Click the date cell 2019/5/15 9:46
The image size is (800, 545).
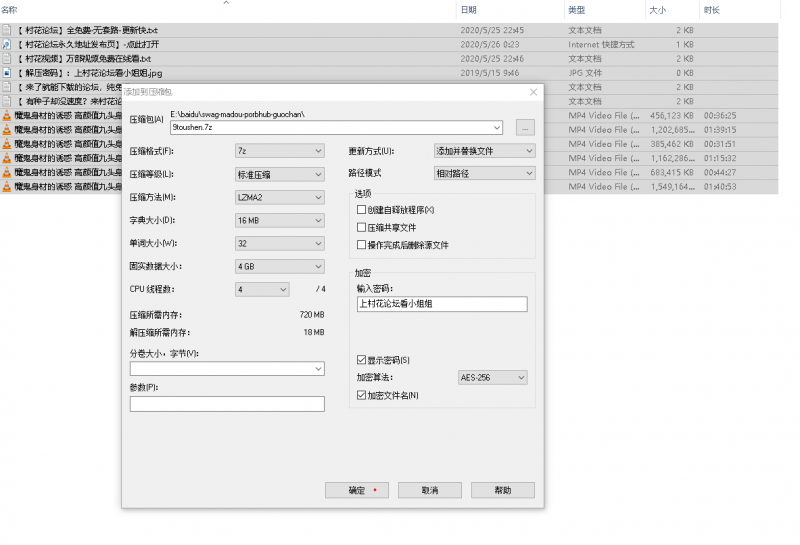[x=490, y=73]
